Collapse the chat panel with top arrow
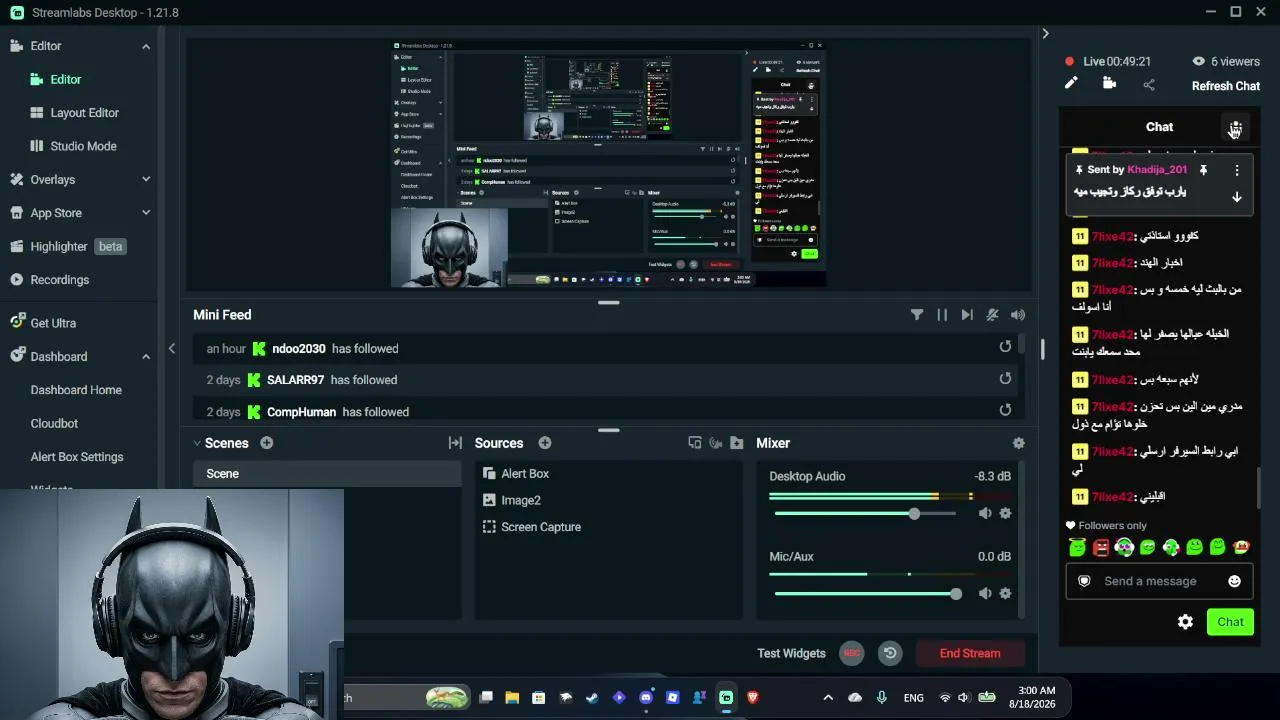This screenshot has height=720, width=1280. point(1045,34)
